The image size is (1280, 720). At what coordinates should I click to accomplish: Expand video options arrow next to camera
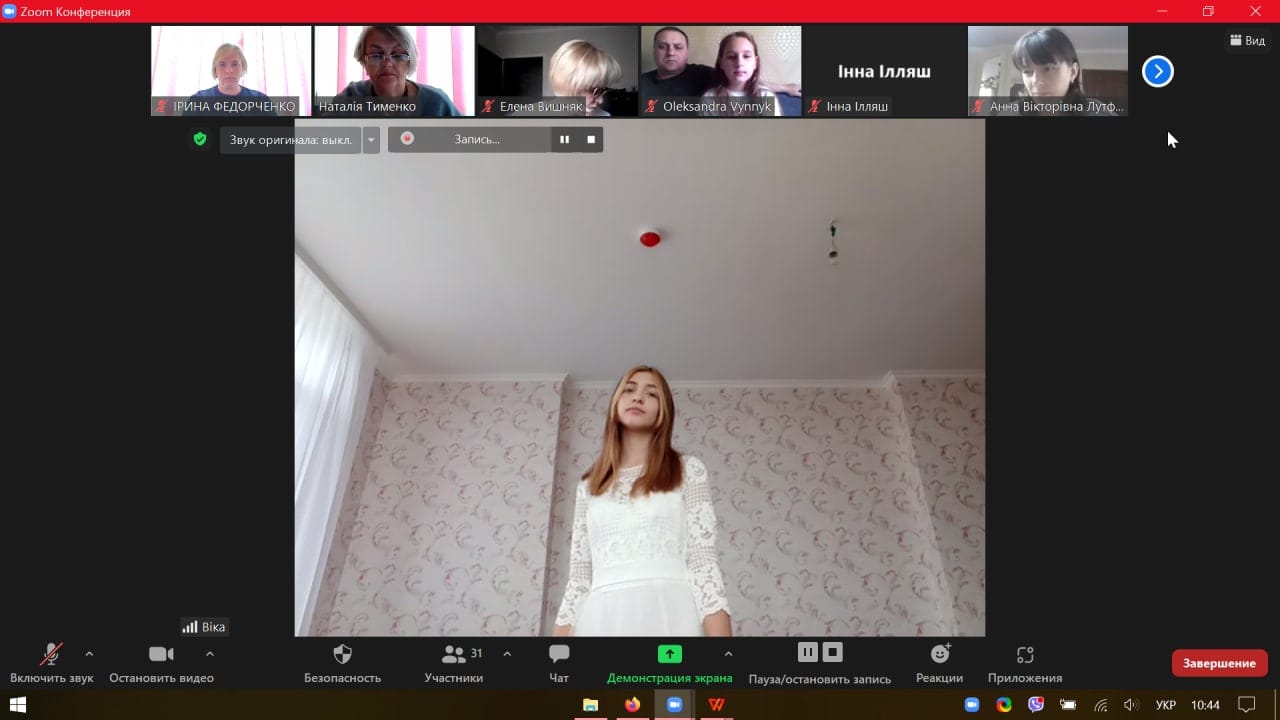210,654
